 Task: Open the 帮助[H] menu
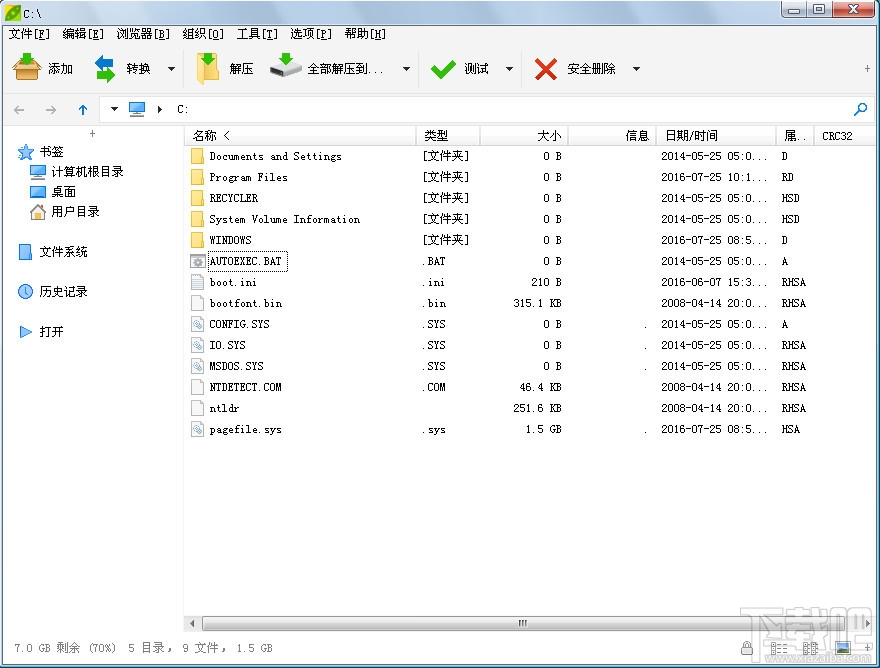pyautogui.click(x=365, y=34)
